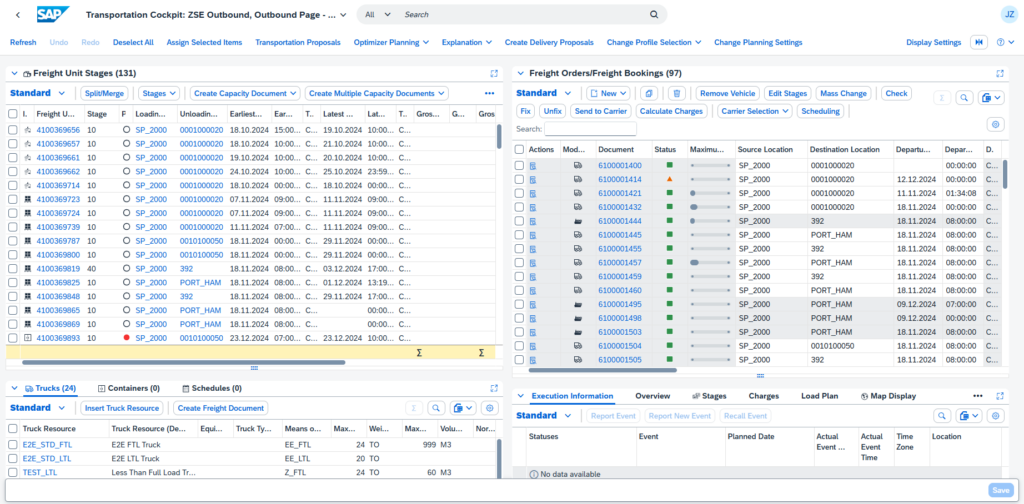Expand the Carrier Selection dropdown
This screenshot has height=504, width=1024.
tap(752, 111)
